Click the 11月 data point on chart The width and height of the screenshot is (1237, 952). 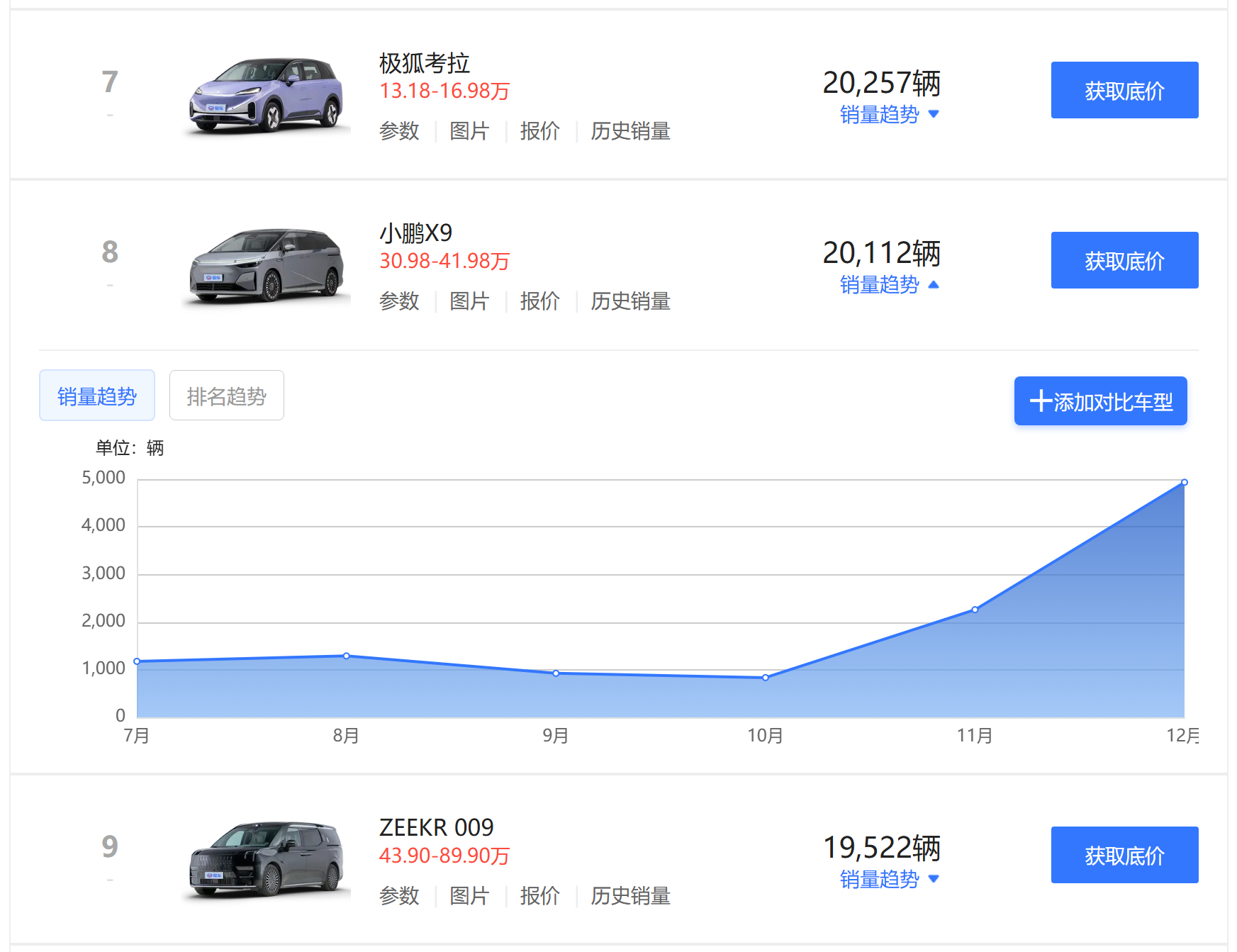coord(975,610)
